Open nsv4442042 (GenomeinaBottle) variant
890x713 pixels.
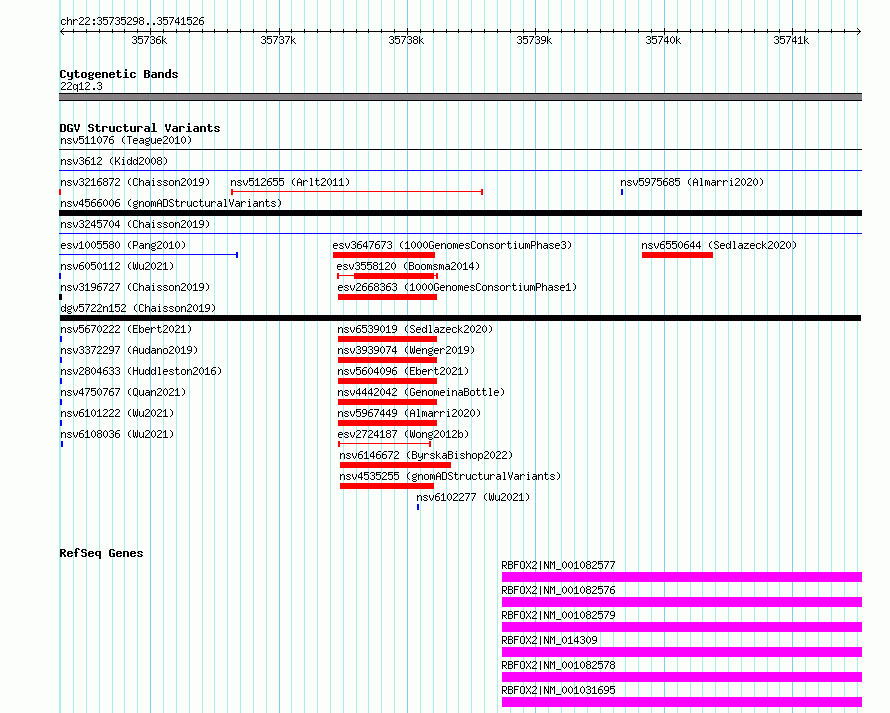coord(421,392)
